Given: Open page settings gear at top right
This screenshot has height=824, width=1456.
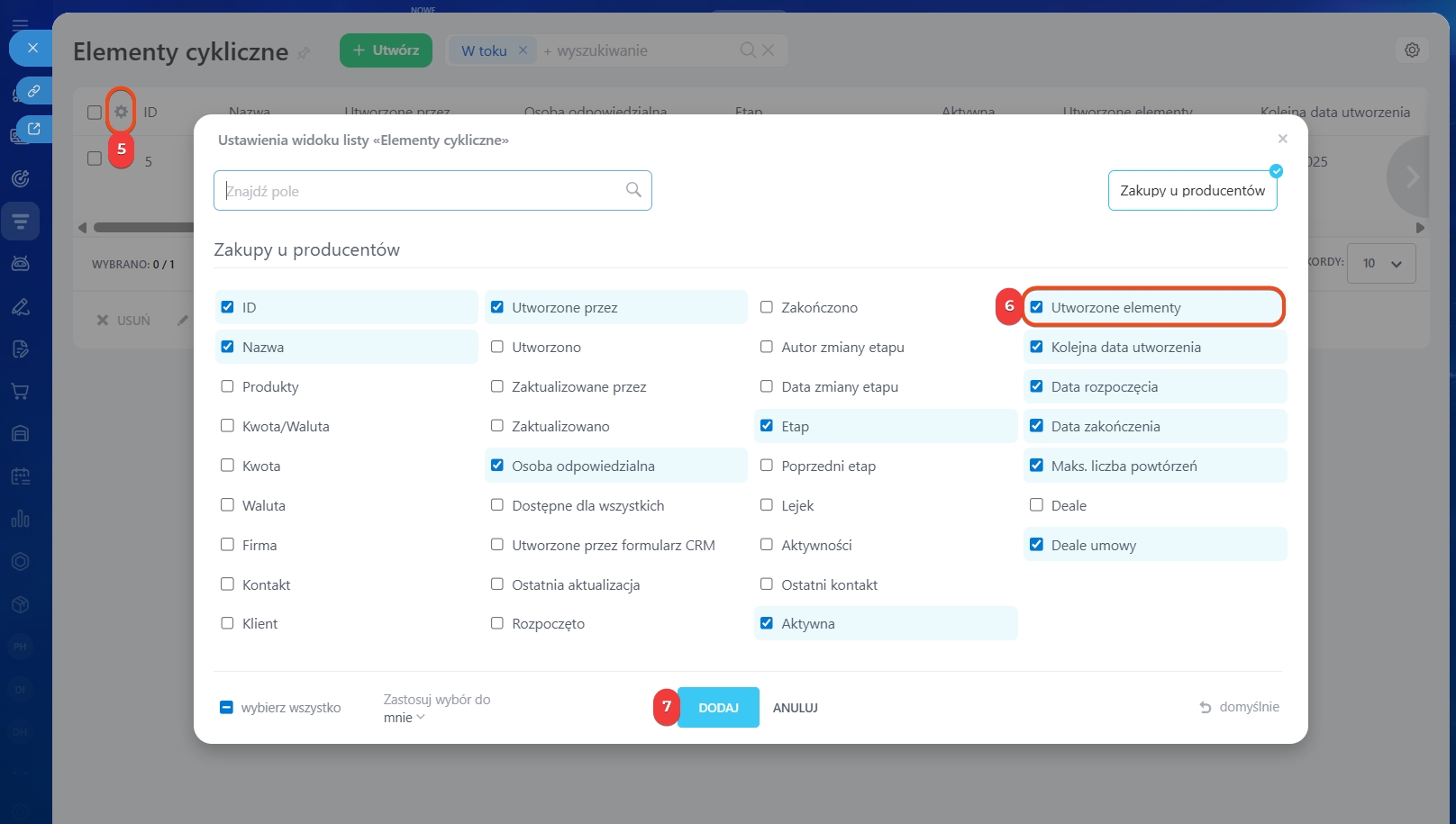Looking at the screenshot, I should point(1412,50).
